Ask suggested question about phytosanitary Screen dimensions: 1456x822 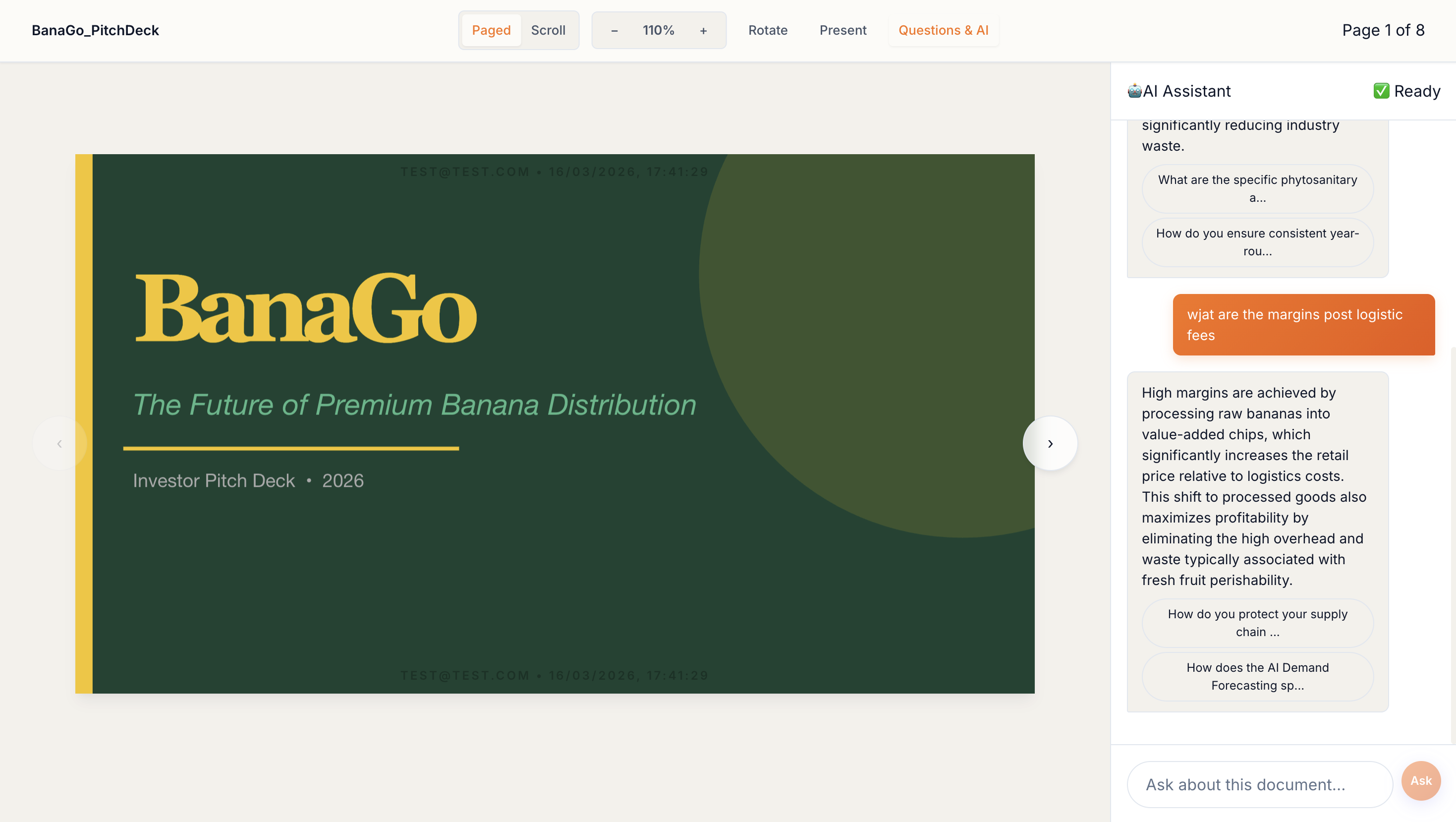[1257, 188]
